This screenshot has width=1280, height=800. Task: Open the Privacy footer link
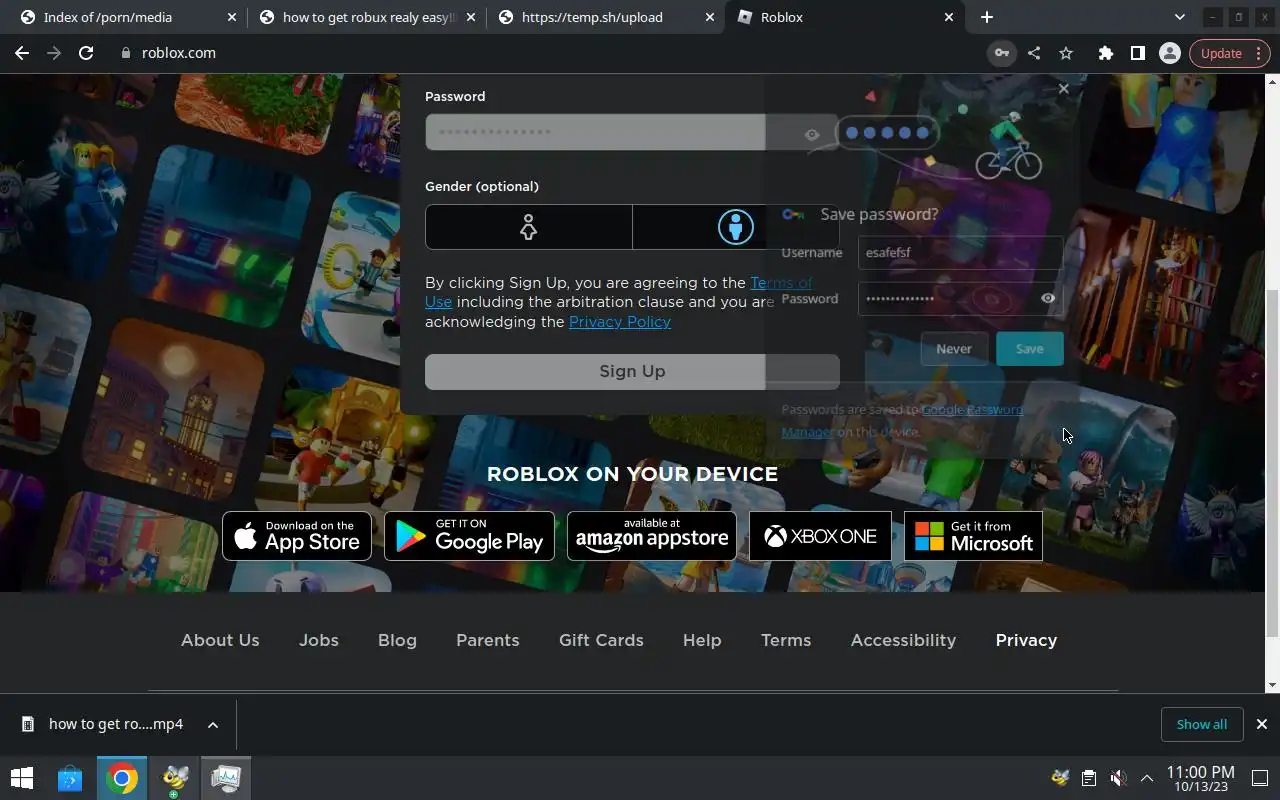point(1026,640)
